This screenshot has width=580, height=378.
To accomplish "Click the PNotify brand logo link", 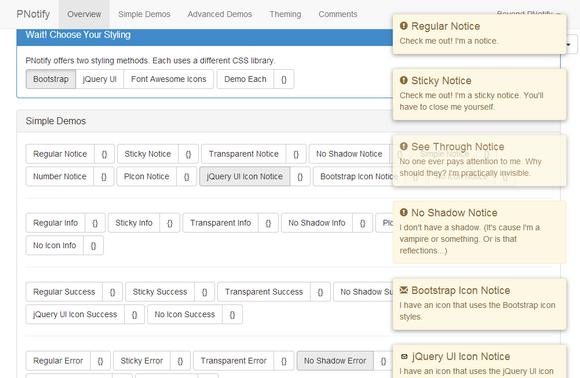I will 33,14.
